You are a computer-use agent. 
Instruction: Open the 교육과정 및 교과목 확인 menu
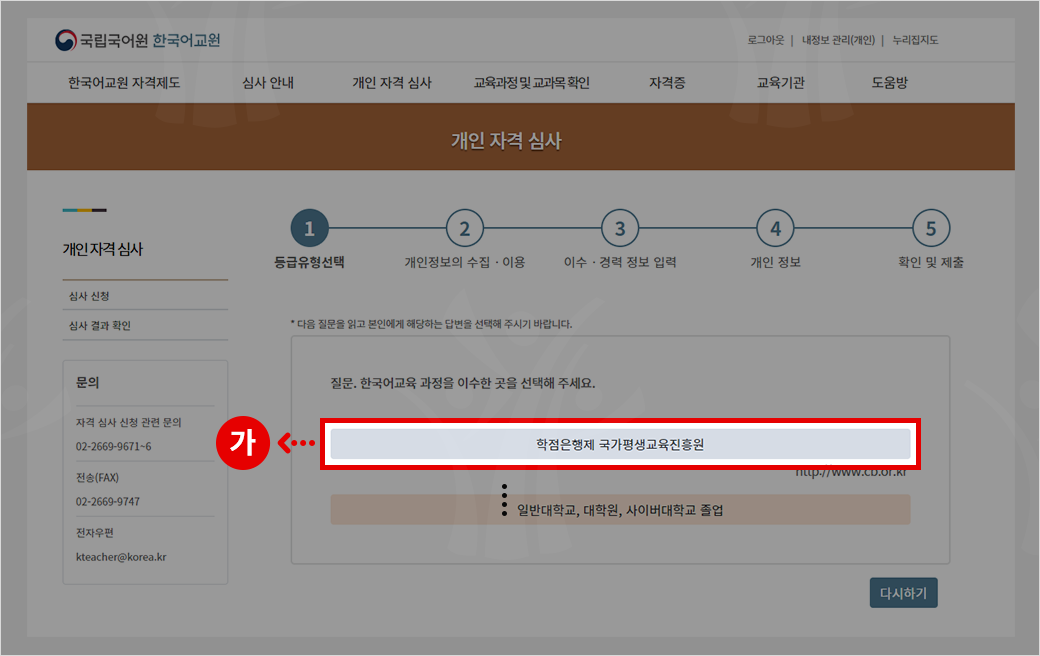coord(531,83)
